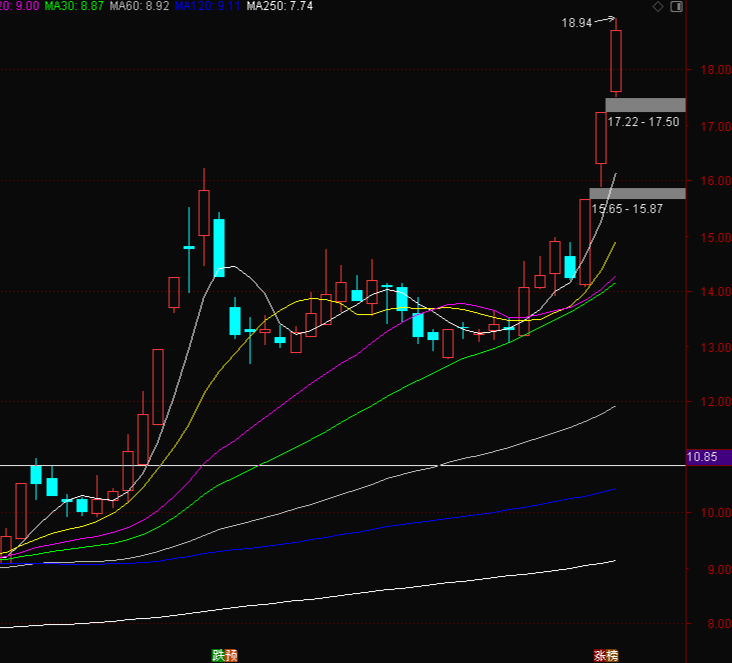Click the 13.00 axis price label
The height and width of the screenshot is (663, 732).
pos(715,348)
